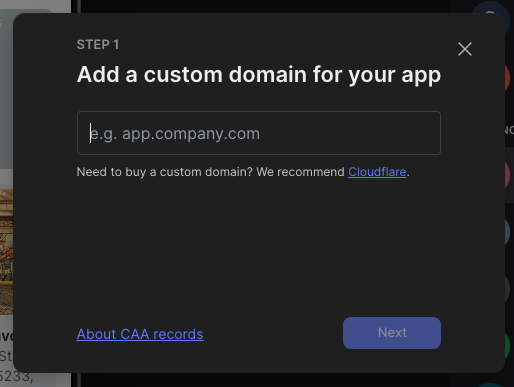Click the gray card above the building photo
514x387 pixels.
click(x=6, y=90)
